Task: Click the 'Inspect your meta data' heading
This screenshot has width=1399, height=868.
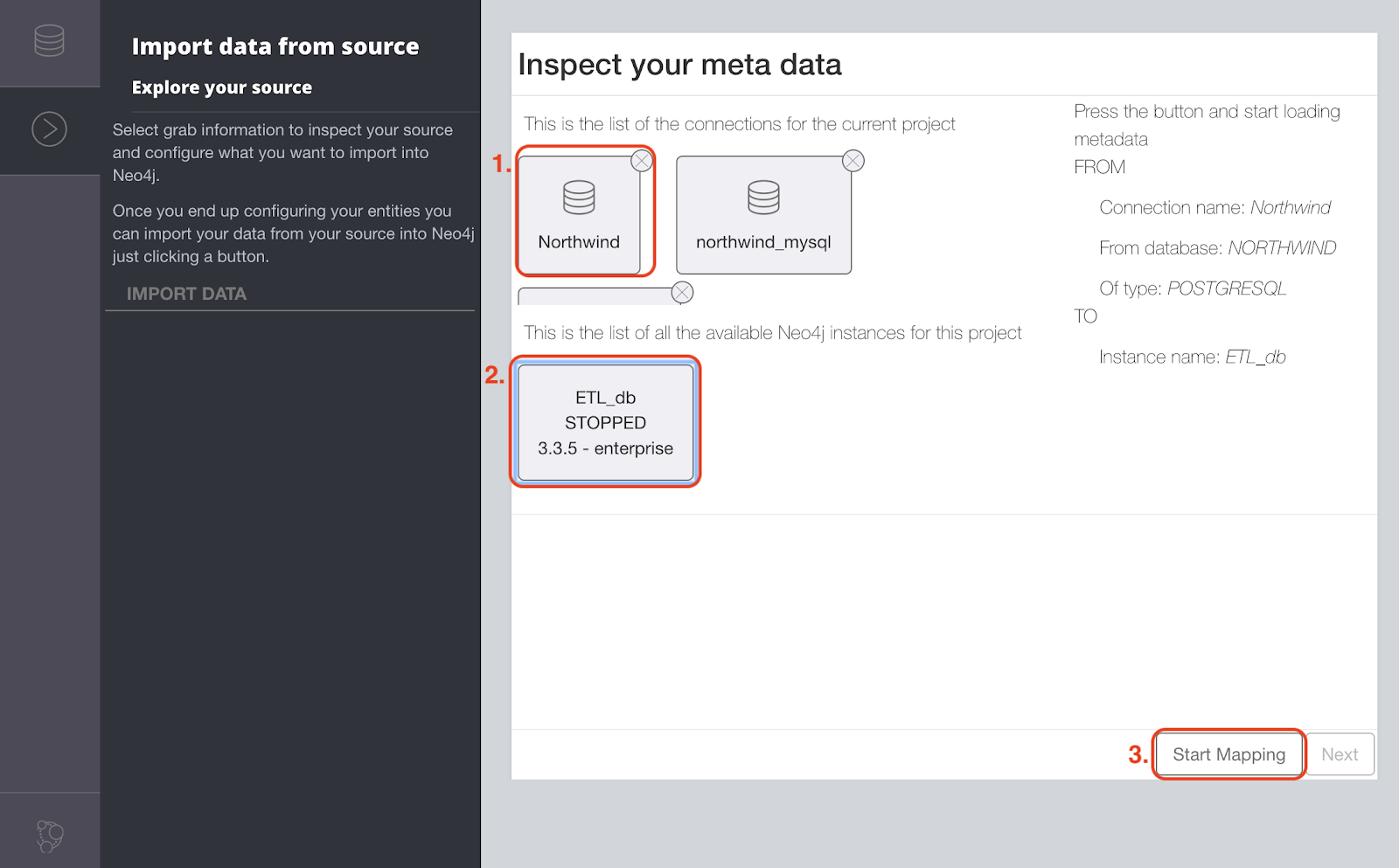Action: pos(679,65)
